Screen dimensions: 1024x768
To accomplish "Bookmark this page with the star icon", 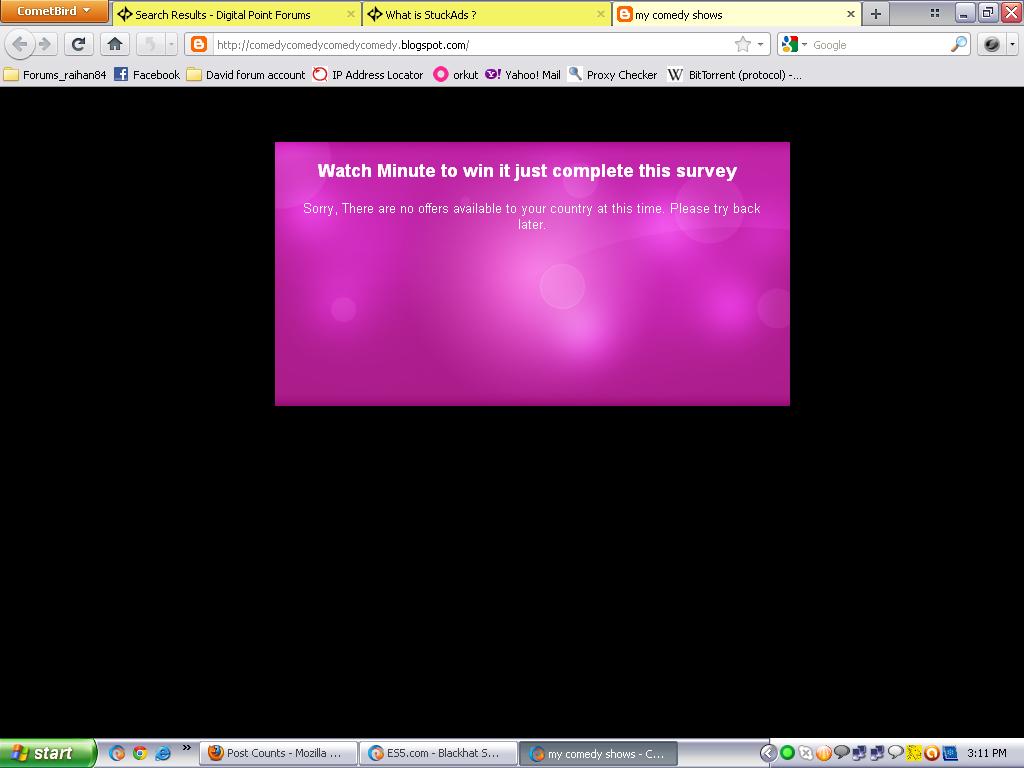I will pos(743,44).
